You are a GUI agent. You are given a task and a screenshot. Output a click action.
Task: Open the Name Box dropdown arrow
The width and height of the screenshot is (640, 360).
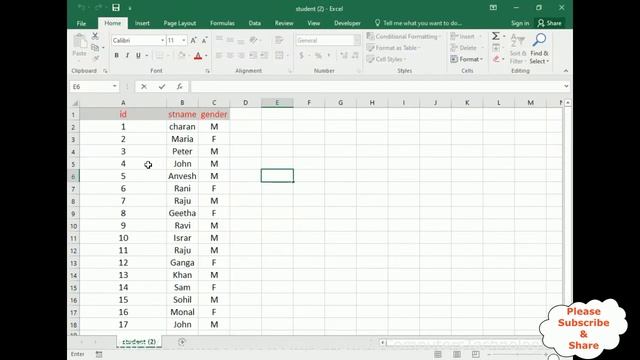coord(115,87)
